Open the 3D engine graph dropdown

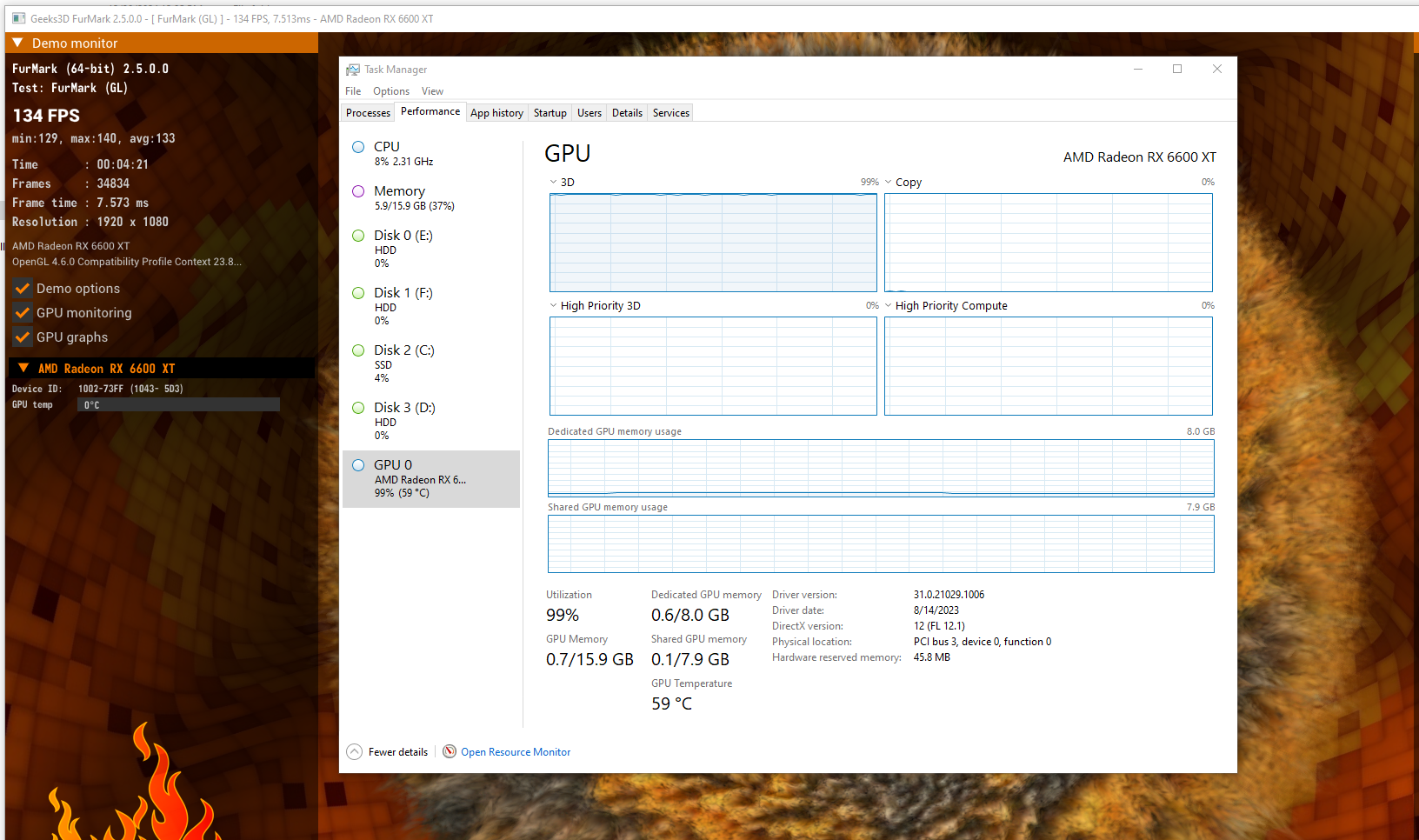pos(553,182)
